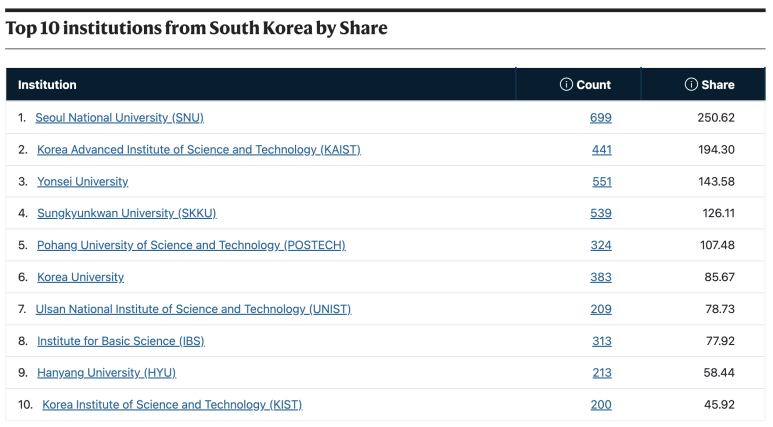773x427 pixels.
Task: Click the info icon beside Share
Action: click(691, 85)
